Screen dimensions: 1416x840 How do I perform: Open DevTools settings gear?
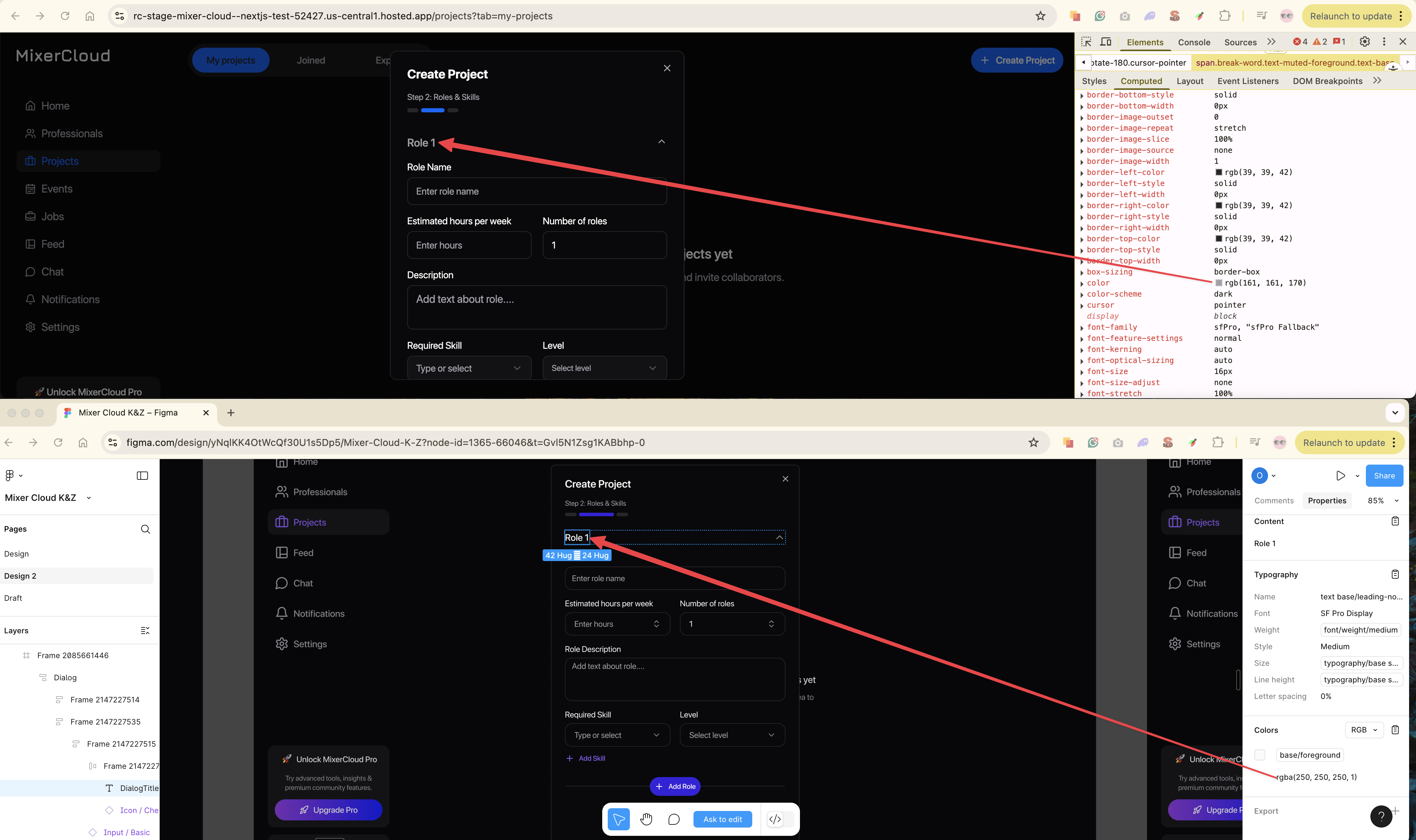click(1364, 42)
